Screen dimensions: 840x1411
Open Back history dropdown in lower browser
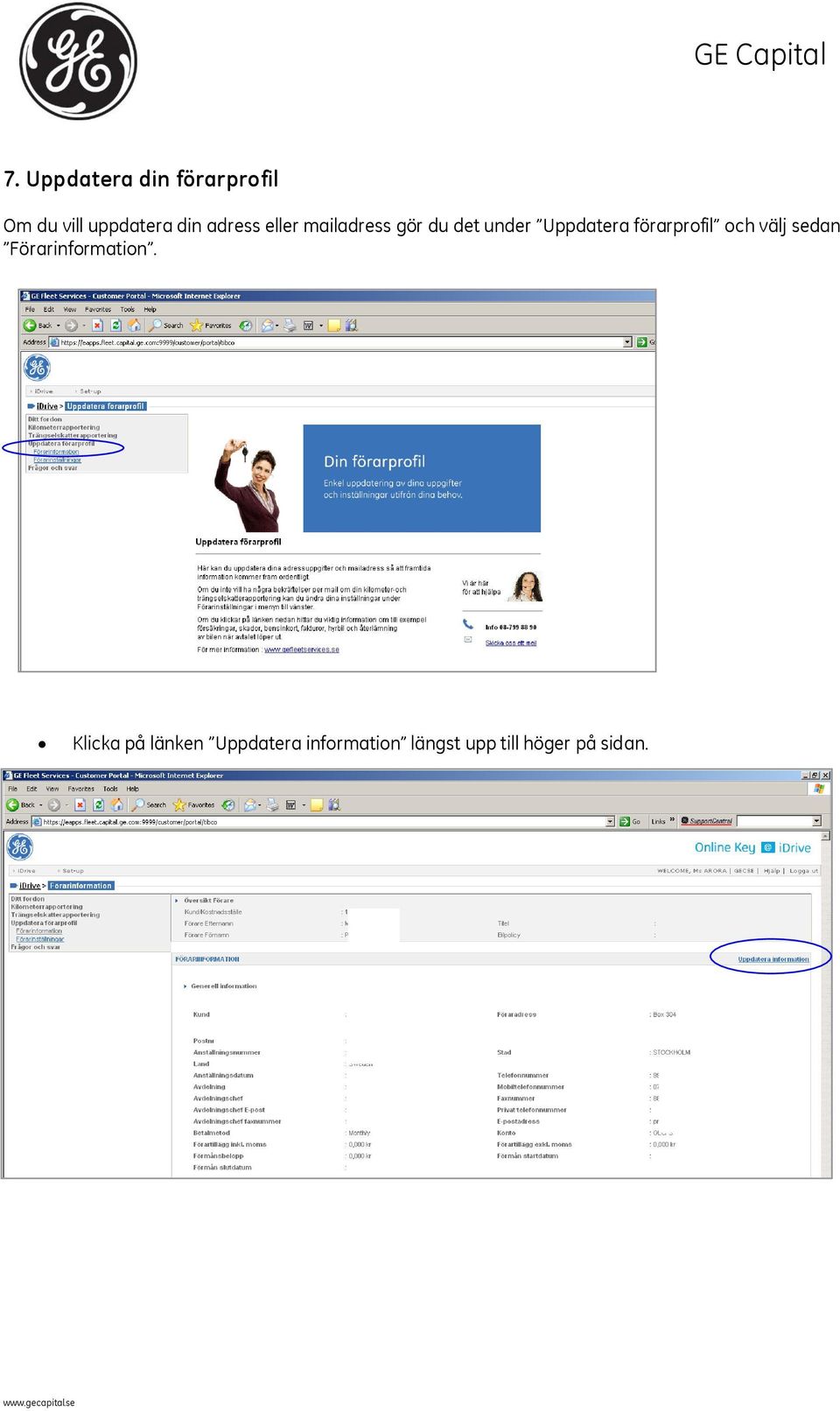point(40,805)
